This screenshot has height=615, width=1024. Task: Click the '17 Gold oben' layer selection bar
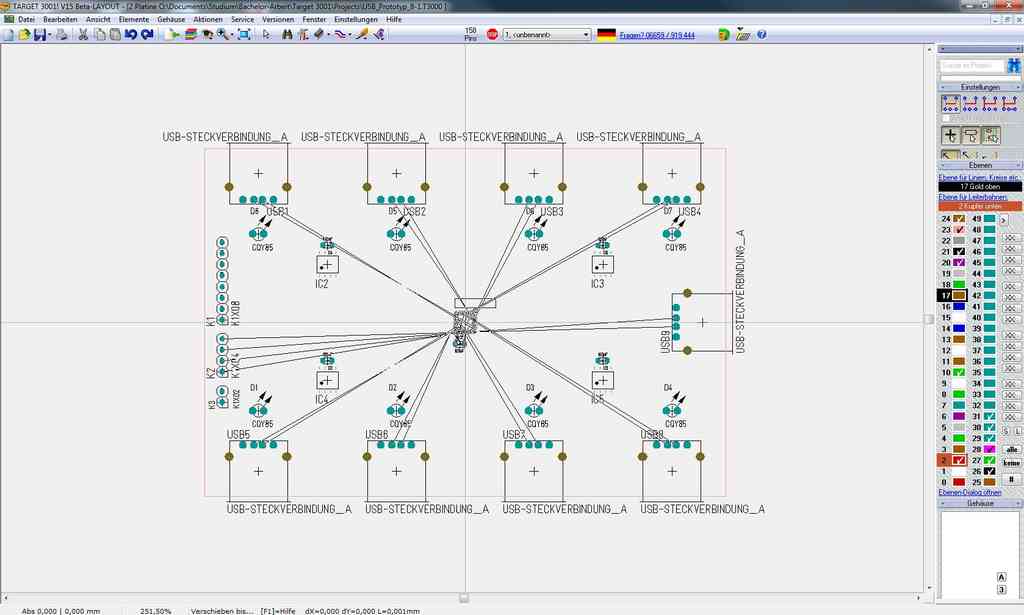(x=980, y=187)
